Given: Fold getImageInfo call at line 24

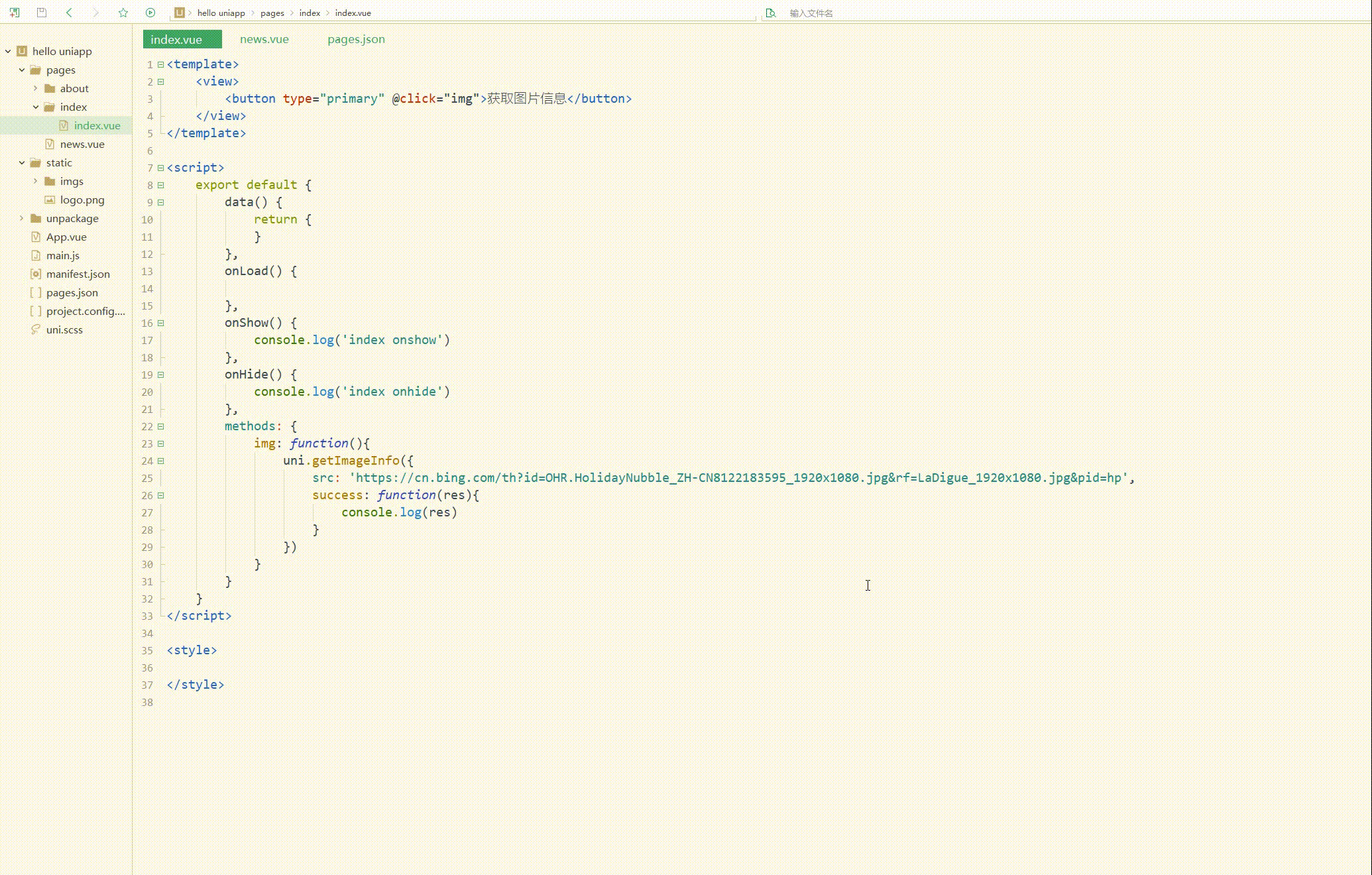Looking at the screenshot, I should [160, 461].
